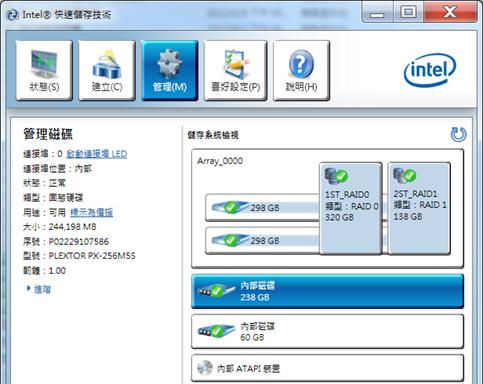Select the 2ST_RAID1 volume
This screenshot has height=384, width=483.
click(x=419, y=208)
